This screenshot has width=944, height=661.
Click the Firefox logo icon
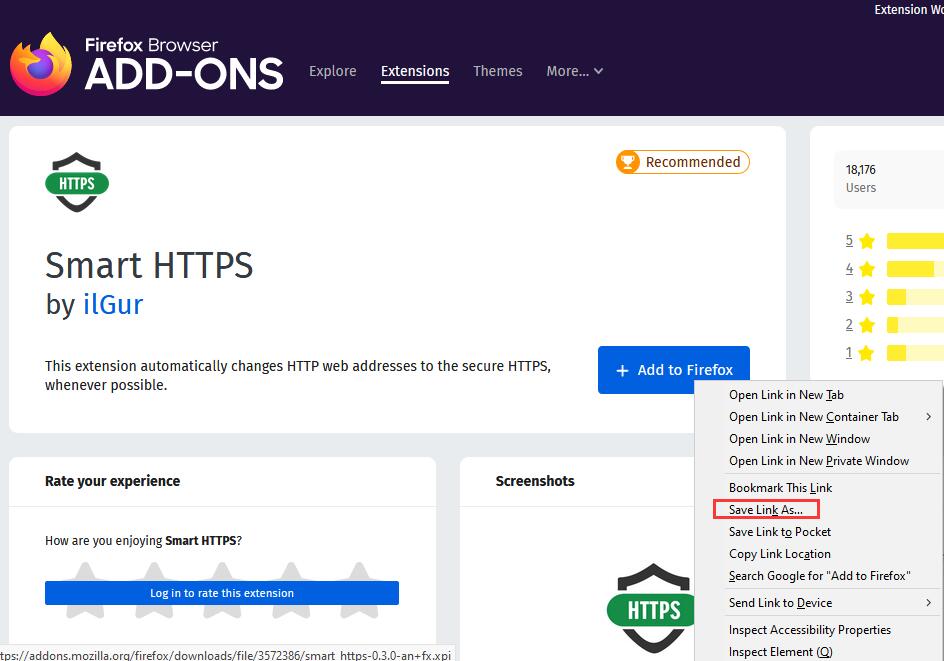(40, 64)
